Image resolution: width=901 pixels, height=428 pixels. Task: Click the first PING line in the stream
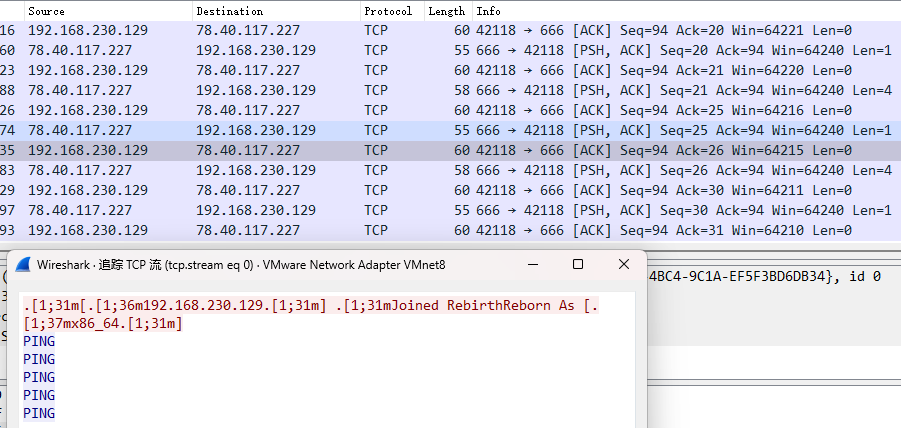39,341
